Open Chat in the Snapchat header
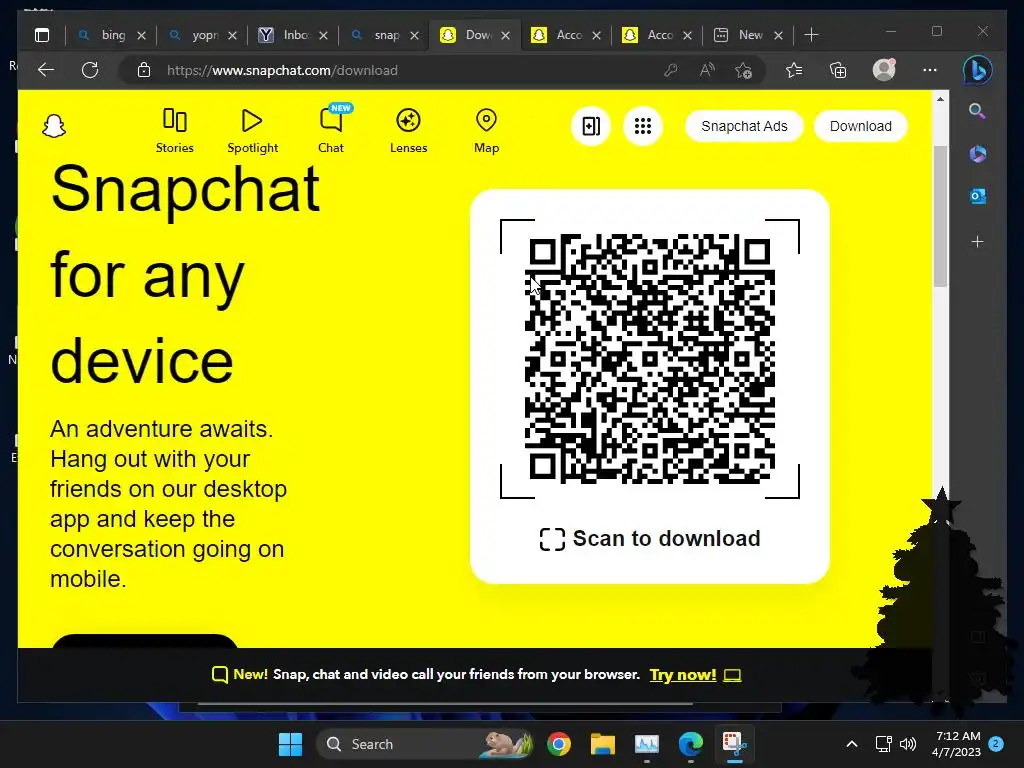Image resolution: width=1024 pixels, height=768 pixels. pos(331,131)
